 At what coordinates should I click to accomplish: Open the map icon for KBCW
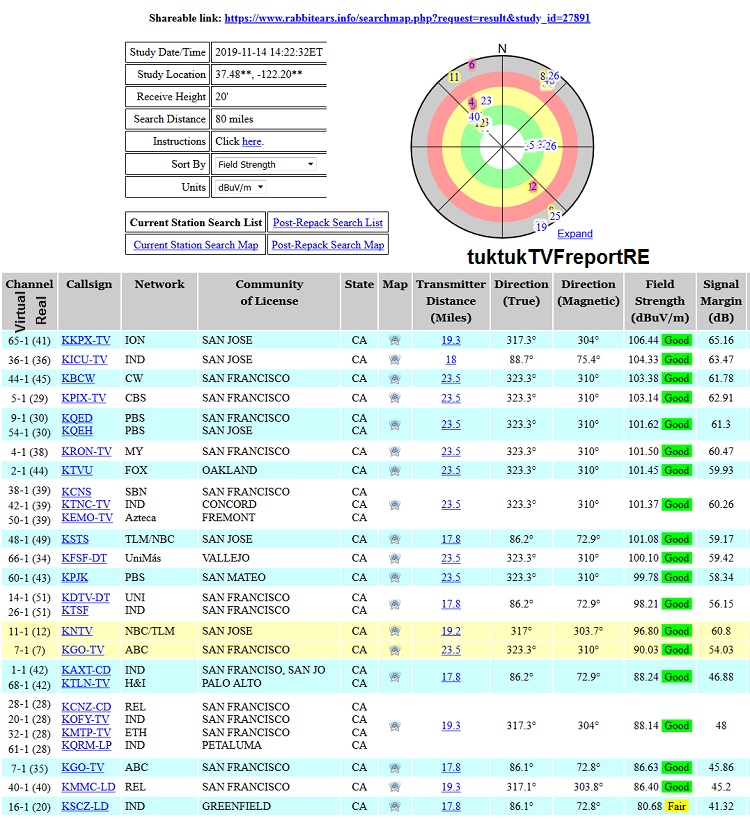395,379
